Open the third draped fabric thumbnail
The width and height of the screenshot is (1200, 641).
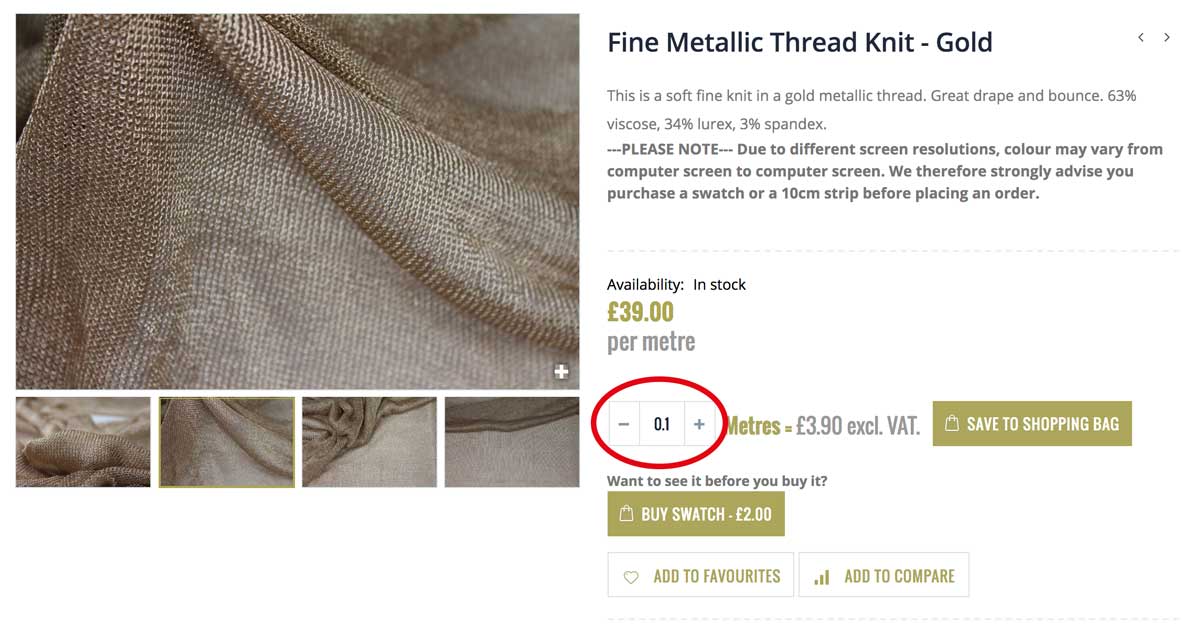[369, 442]
